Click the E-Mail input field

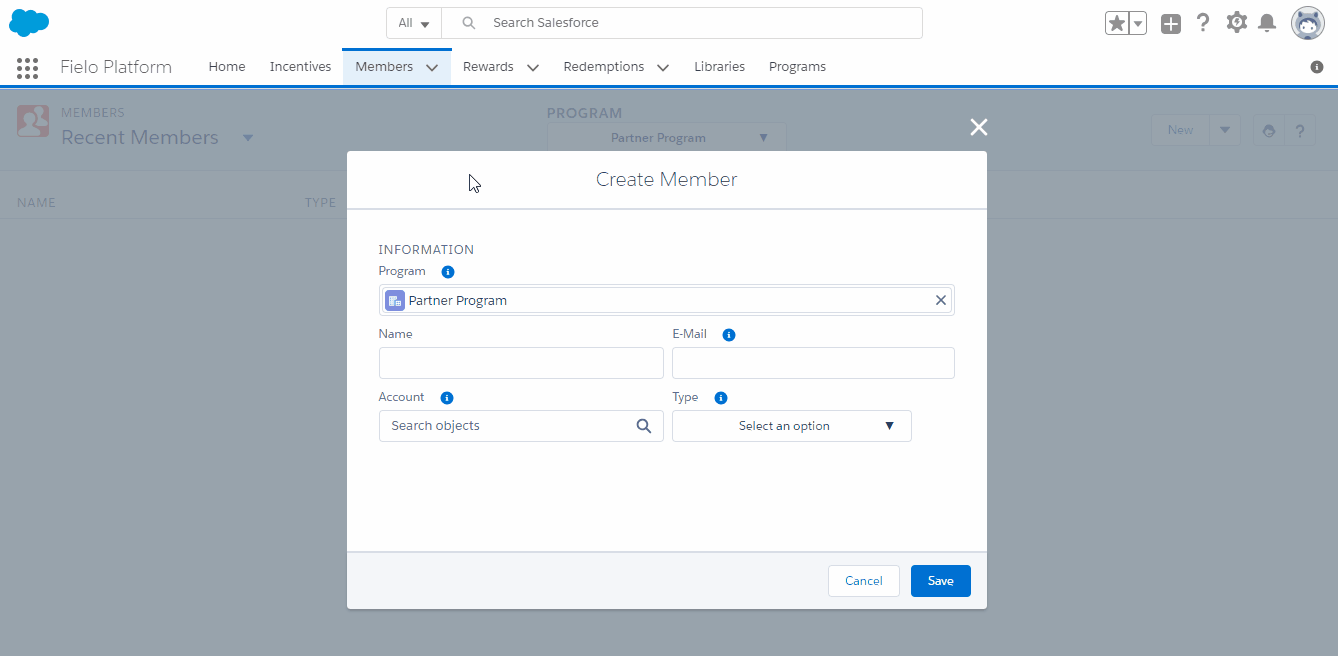(813, 363)
